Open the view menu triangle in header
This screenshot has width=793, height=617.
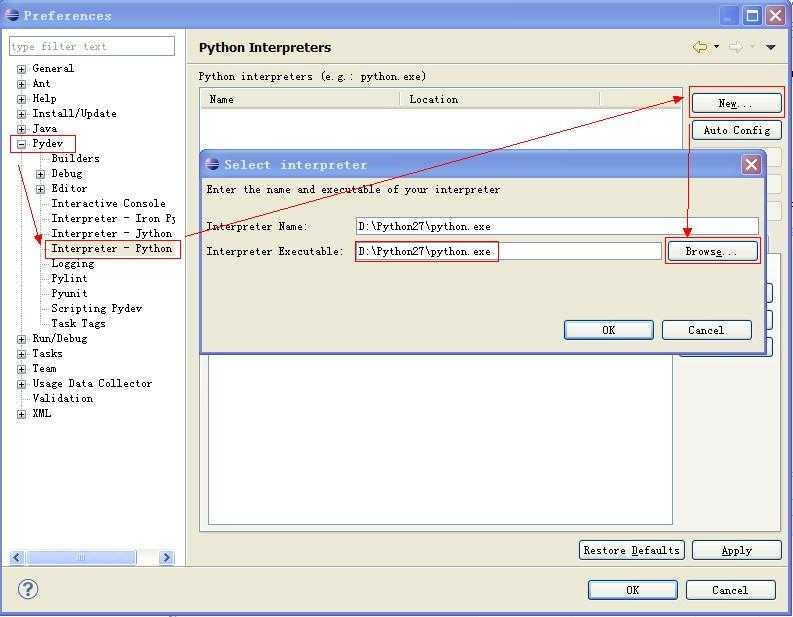click(x=770, y=47)
